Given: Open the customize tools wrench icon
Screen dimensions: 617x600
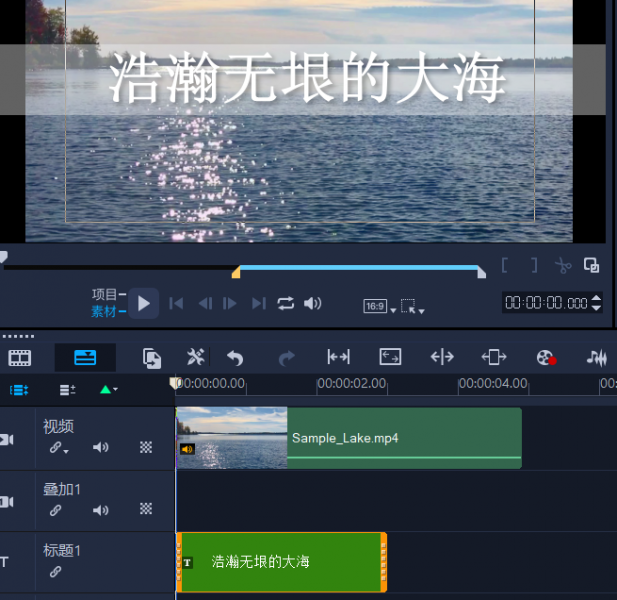Looking at the screenshot, I should pyautogui.click(x=195, y=357).
